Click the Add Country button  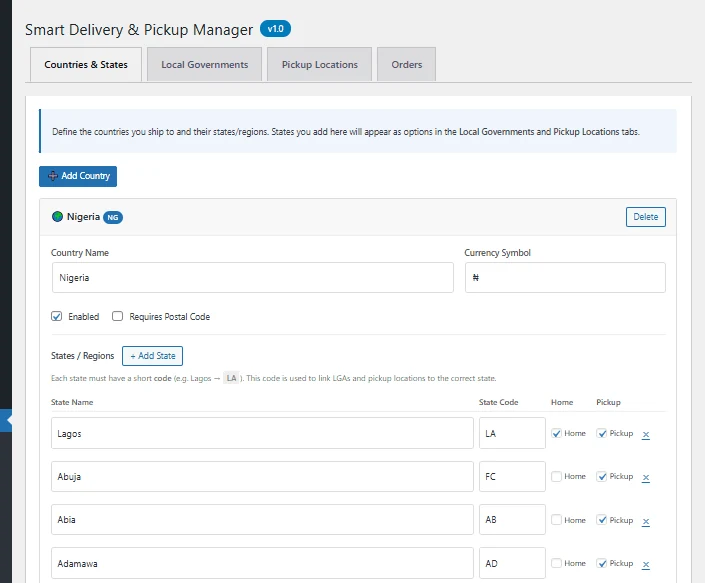click(x=78, y=176)
